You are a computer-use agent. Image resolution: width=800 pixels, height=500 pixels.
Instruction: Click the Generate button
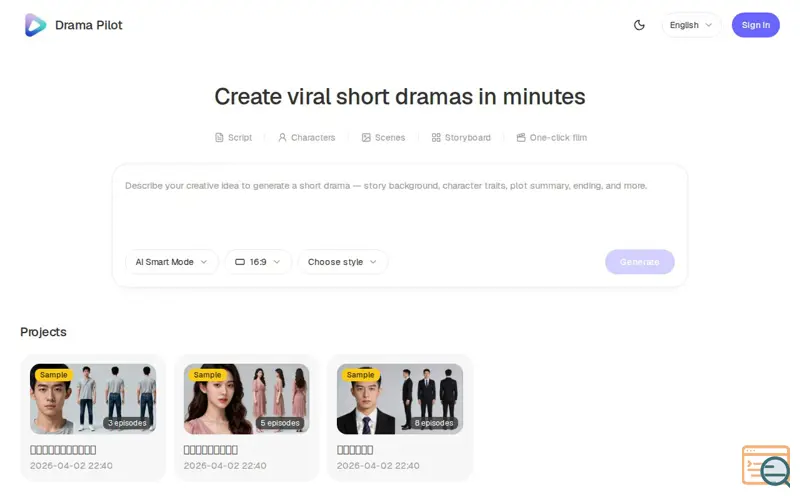click(640, 262)
